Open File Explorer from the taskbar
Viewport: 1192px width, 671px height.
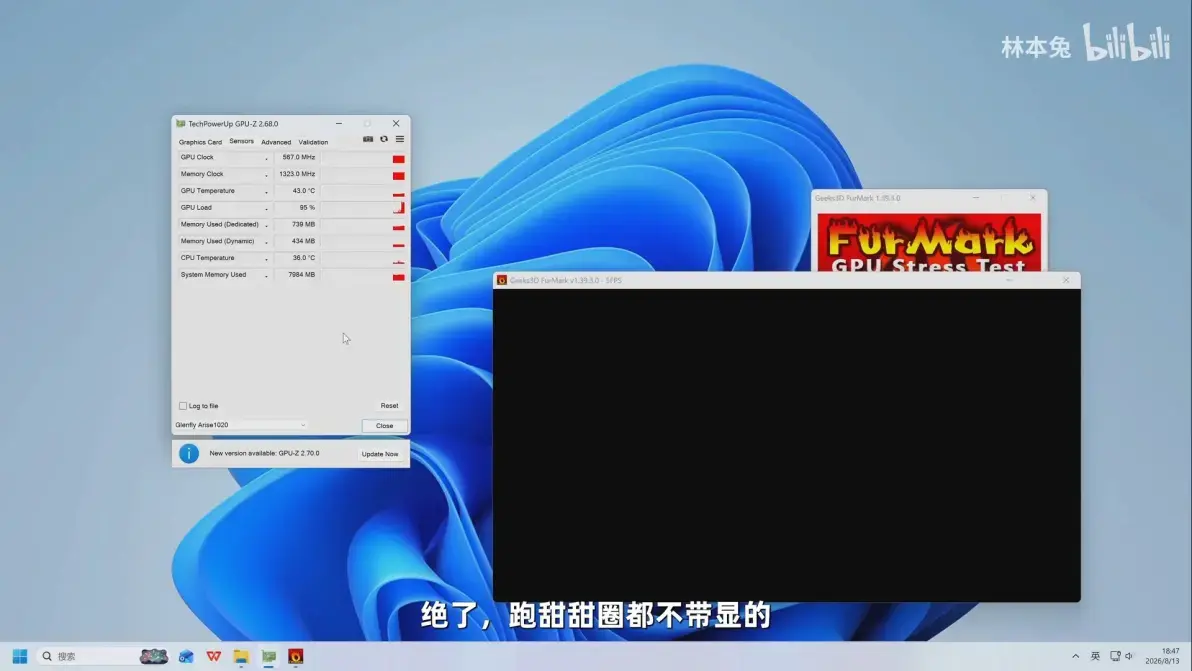(x=241, y=657)
